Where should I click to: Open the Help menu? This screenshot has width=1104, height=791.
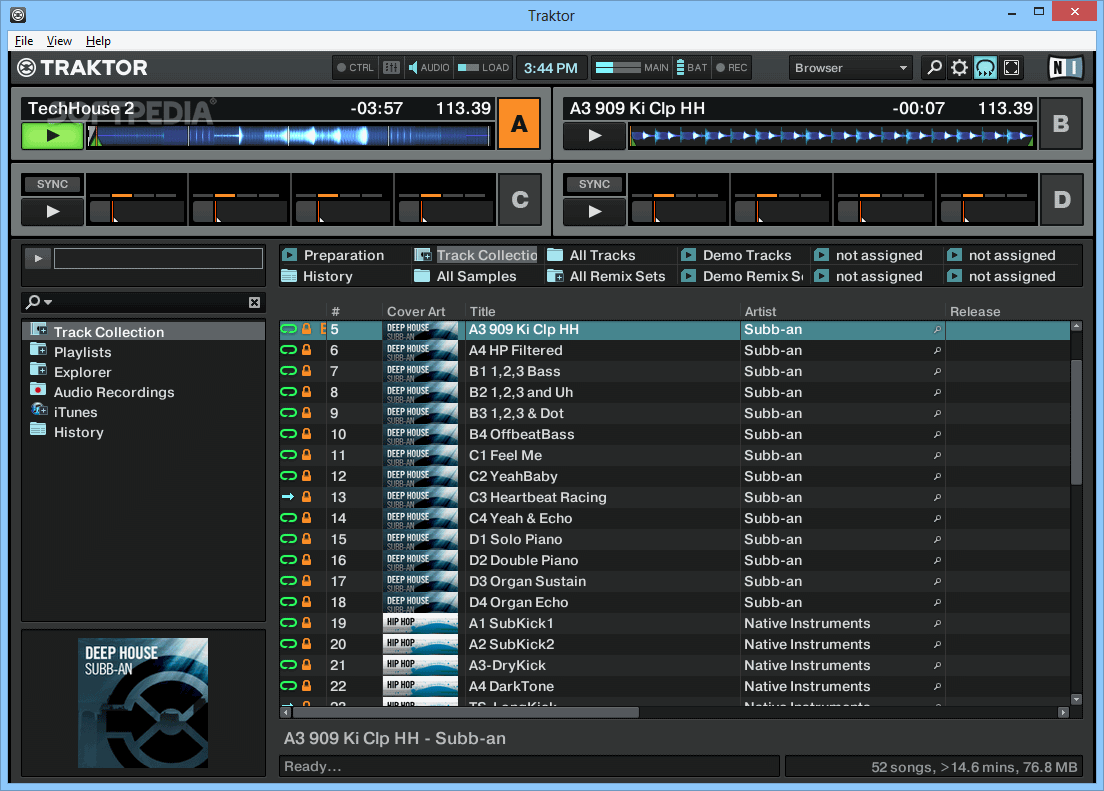click(98, 41)
